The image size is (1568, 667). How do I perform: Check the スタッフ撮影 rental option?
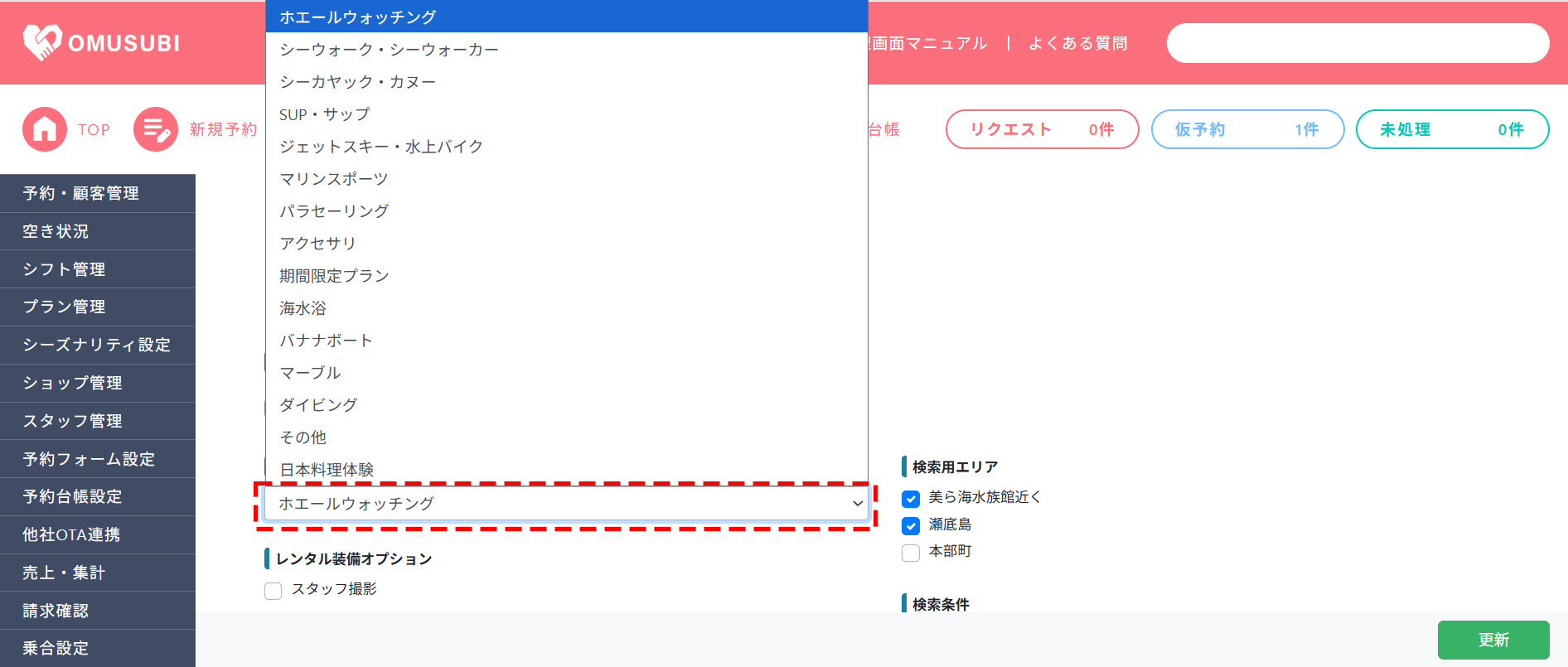point(273,591)
